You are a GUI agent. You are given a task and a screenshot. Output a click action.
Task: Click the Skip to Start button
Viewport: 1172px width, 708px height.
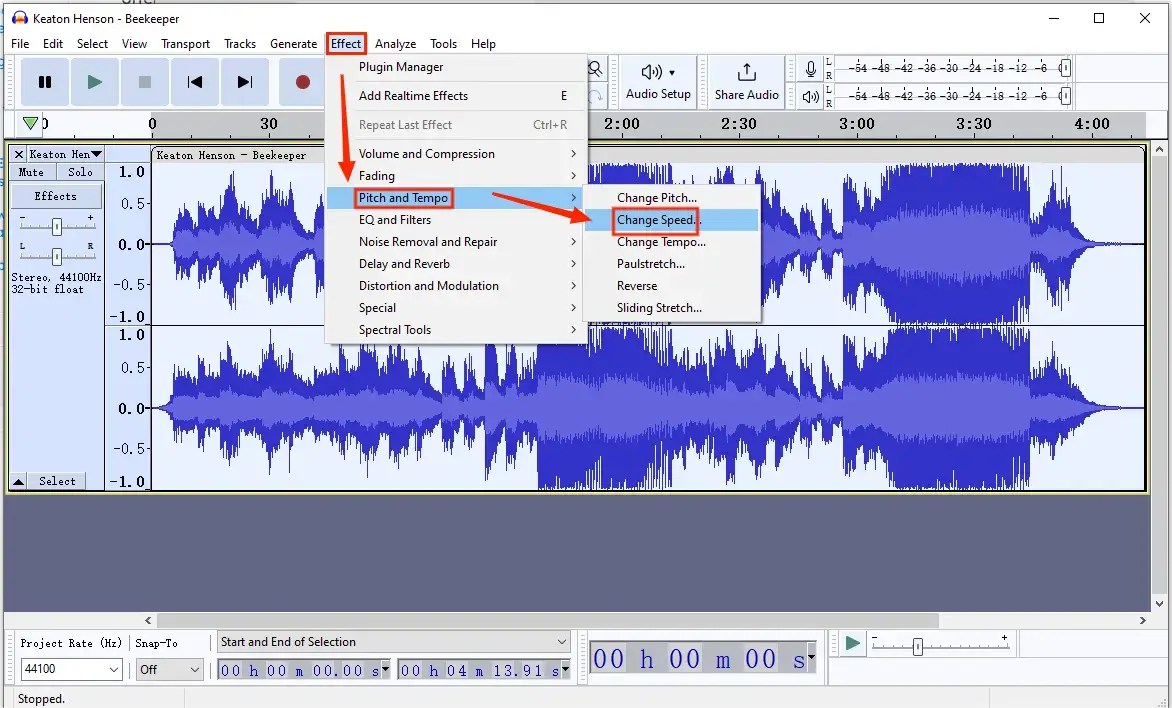pyautogui.click(x=194, y=82)
